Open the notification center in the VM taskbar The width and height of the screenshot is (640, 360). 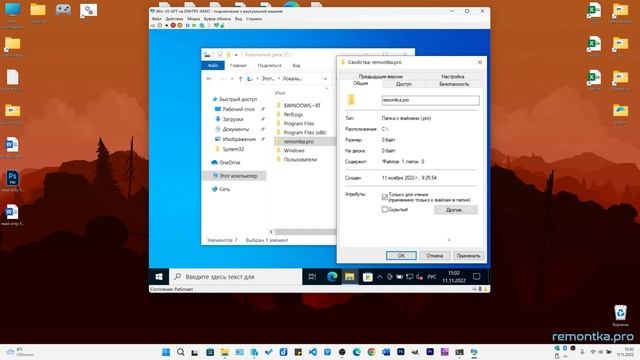click(x=476, y=277)
